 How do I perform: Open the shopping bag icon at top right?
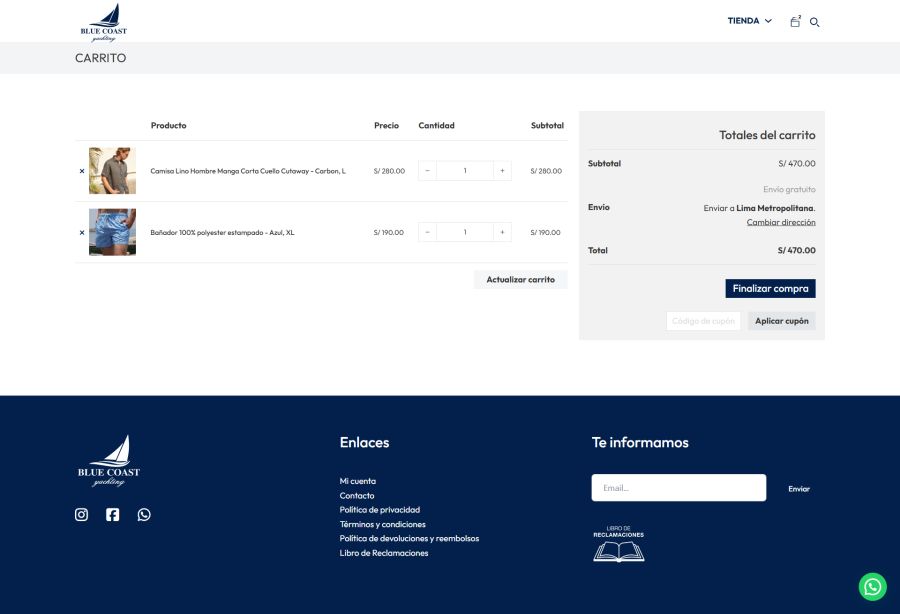click(x=795, y=21)
